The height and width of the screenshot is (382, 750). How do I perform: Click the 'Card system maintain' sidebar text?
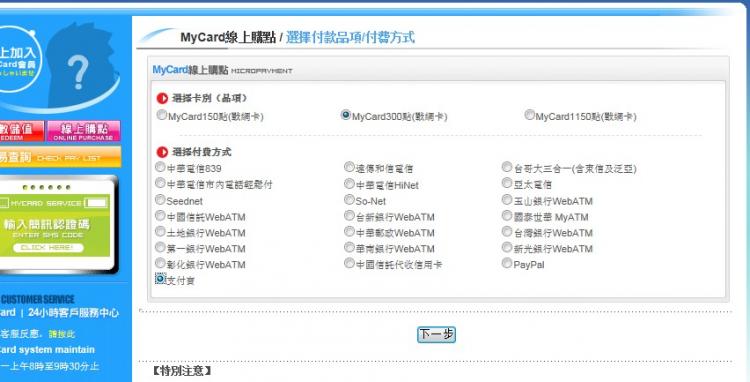coord(47,349)
